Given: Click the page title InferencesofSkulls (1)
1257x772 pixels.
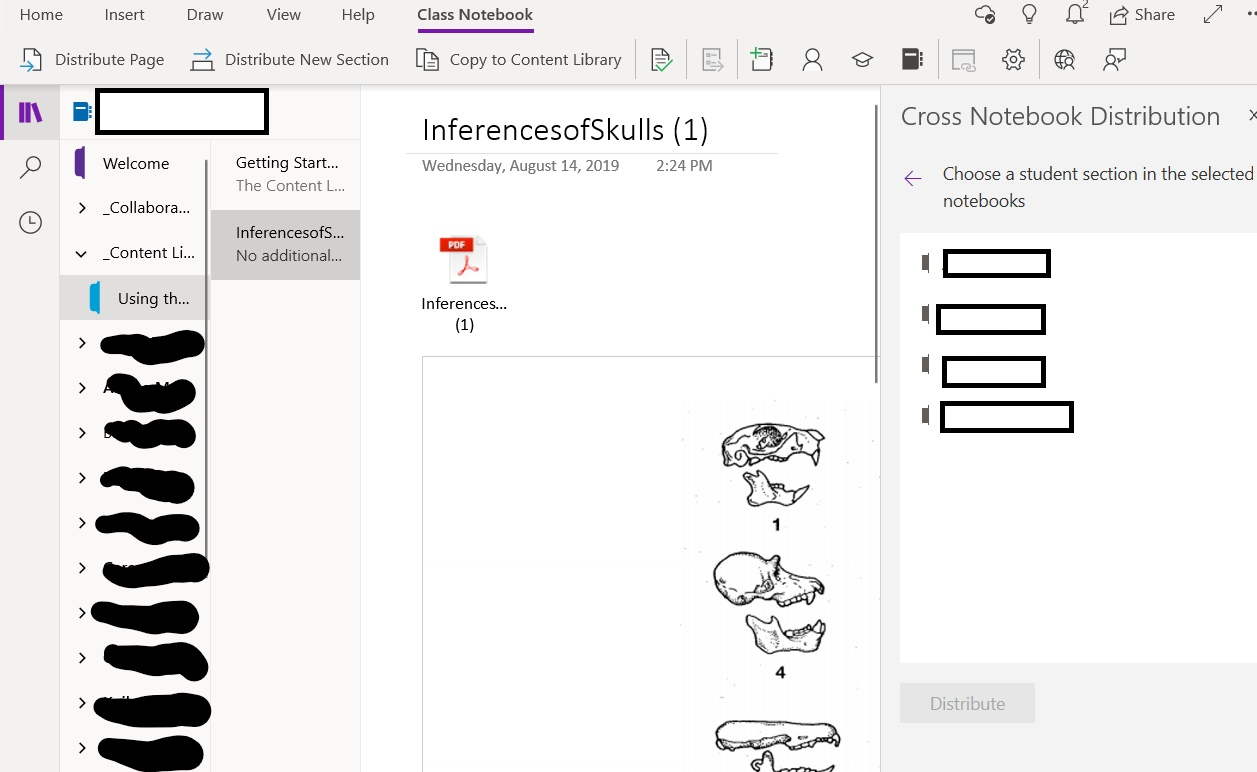Looking at the screenshot, I should pyautogui.click(x=565, y=130).
